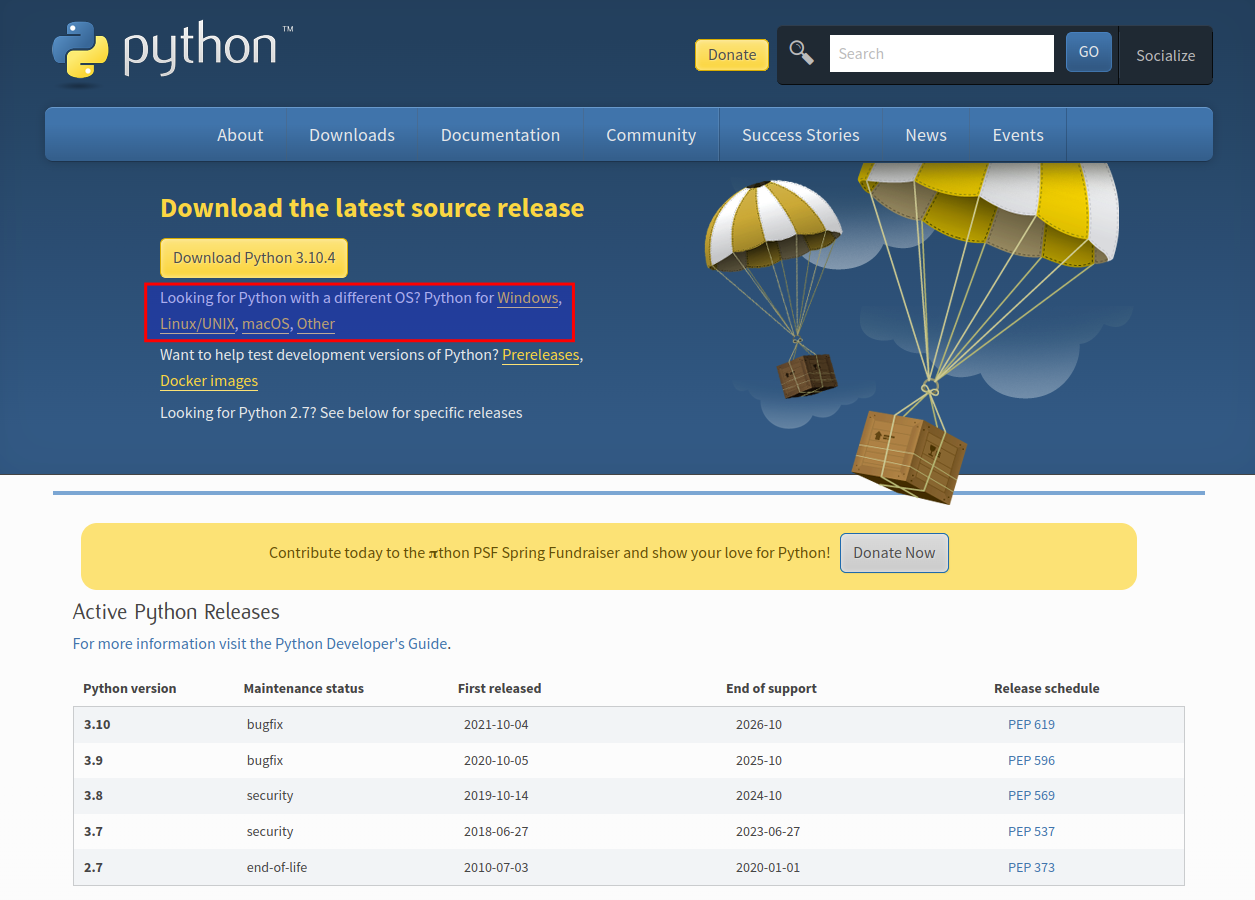Image resolution: width=1255 pixels, height=900 pixels.
Task: Click the 3.9 version cell
Action: tap(94, 761)
